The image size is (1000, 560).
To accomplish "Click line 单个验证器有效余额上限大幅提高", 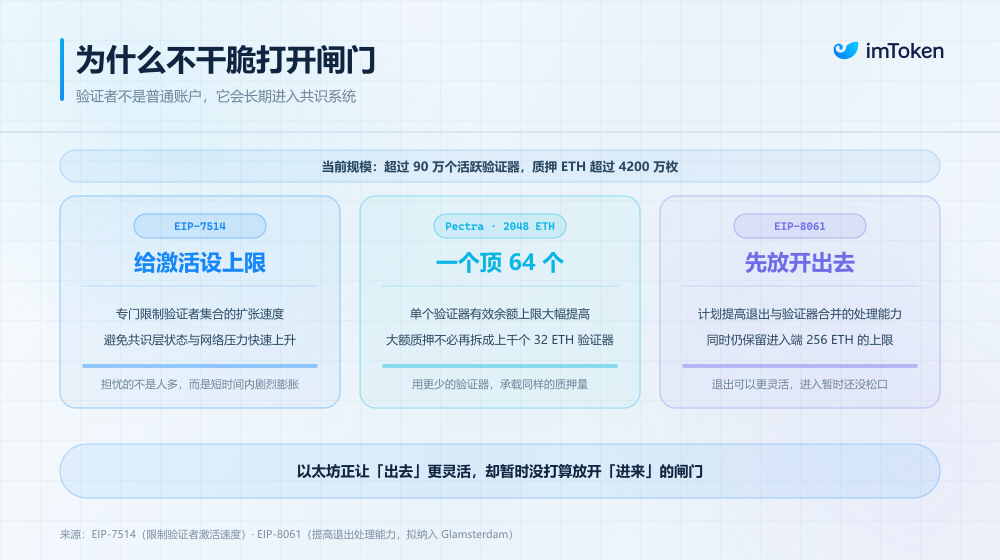I will (499, 314).
